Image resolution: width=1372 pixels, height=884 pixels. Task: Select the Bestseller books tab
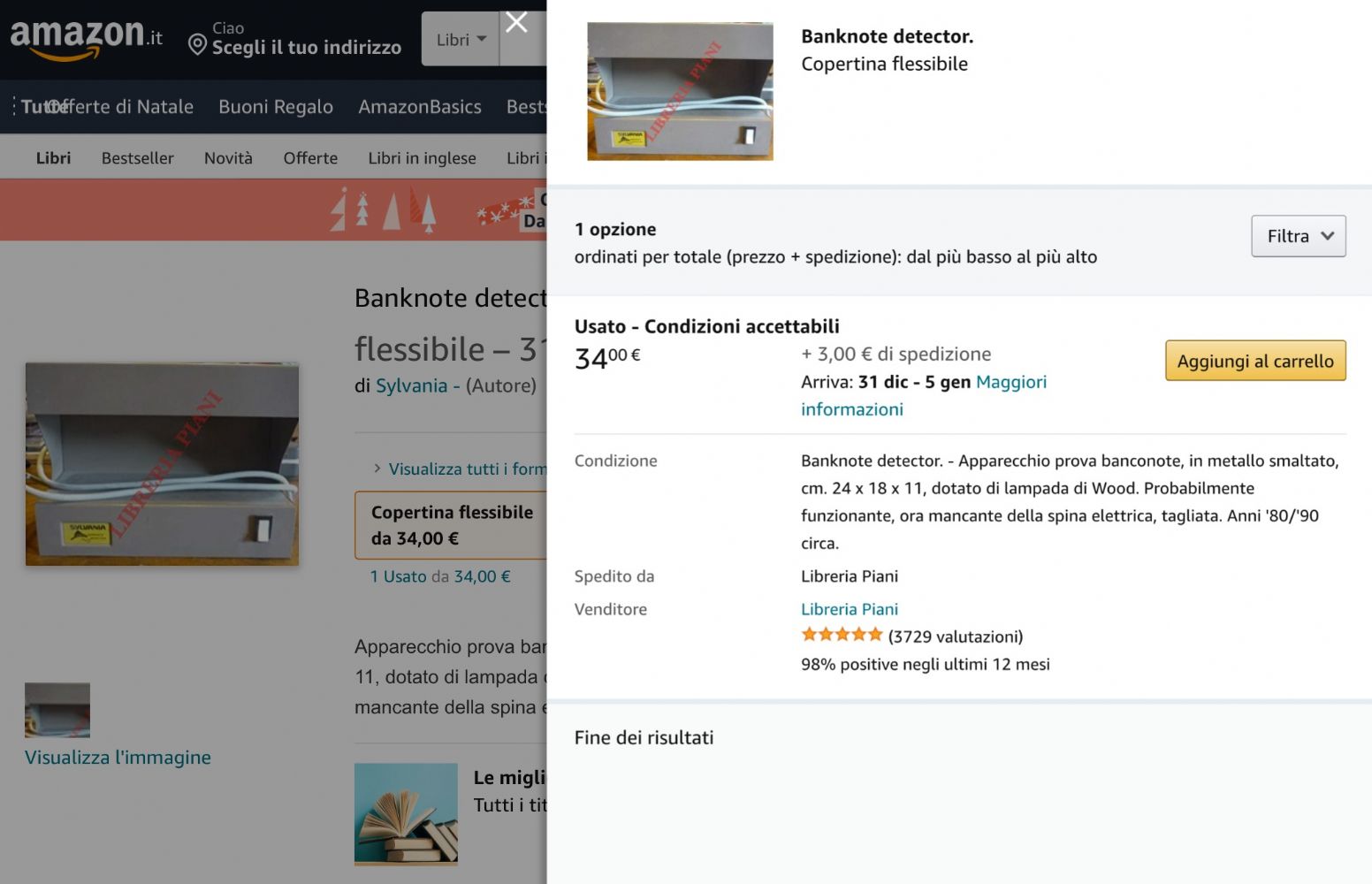(138, 158)
